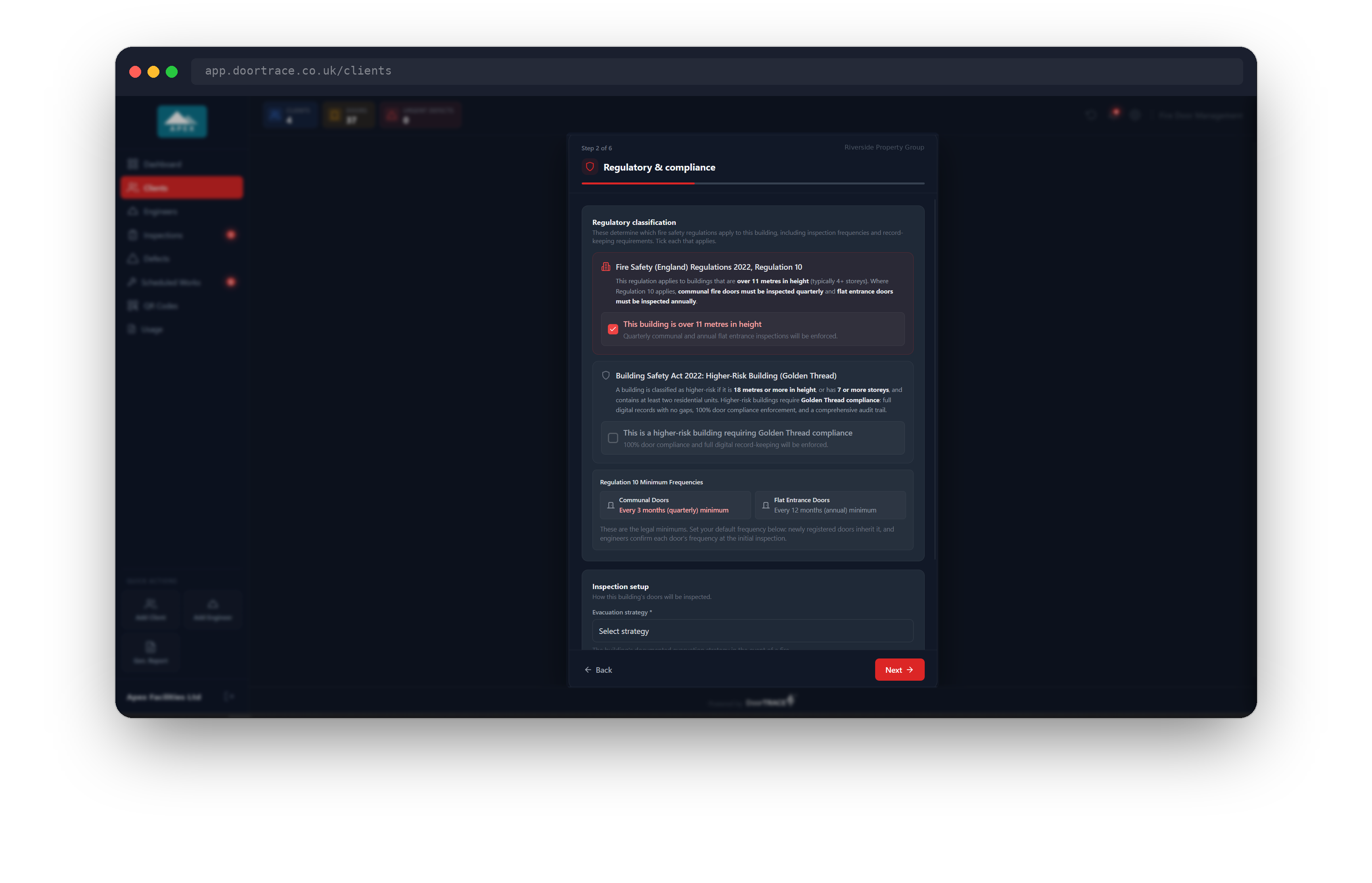Viewport: 1372px width, 883px height.
Task: Select the highlighted Clients item in the sidebar
Action: point(182,188)
